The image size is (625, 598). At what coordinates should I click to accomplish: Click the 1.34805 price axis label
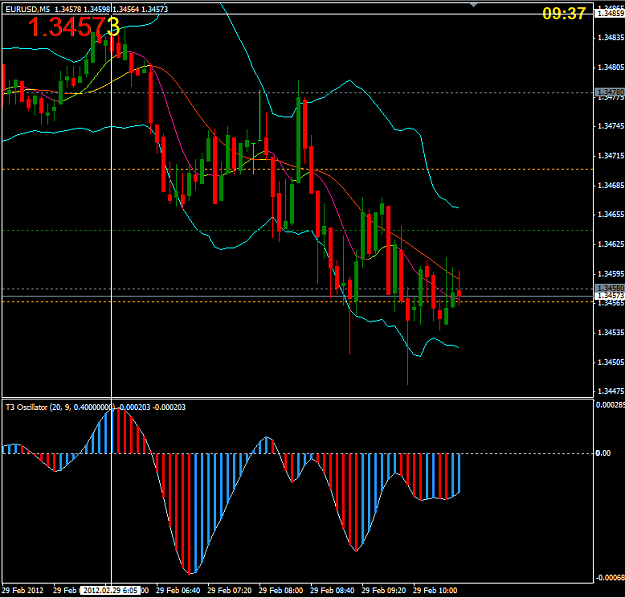pos(611,67)
